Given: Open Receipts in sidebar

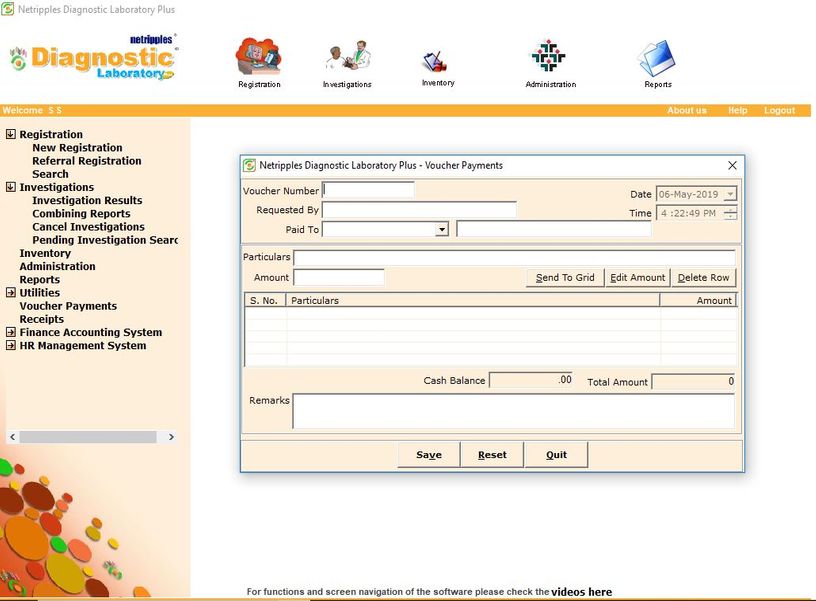Looking at the screenshot, I should (x=41, y=319).
